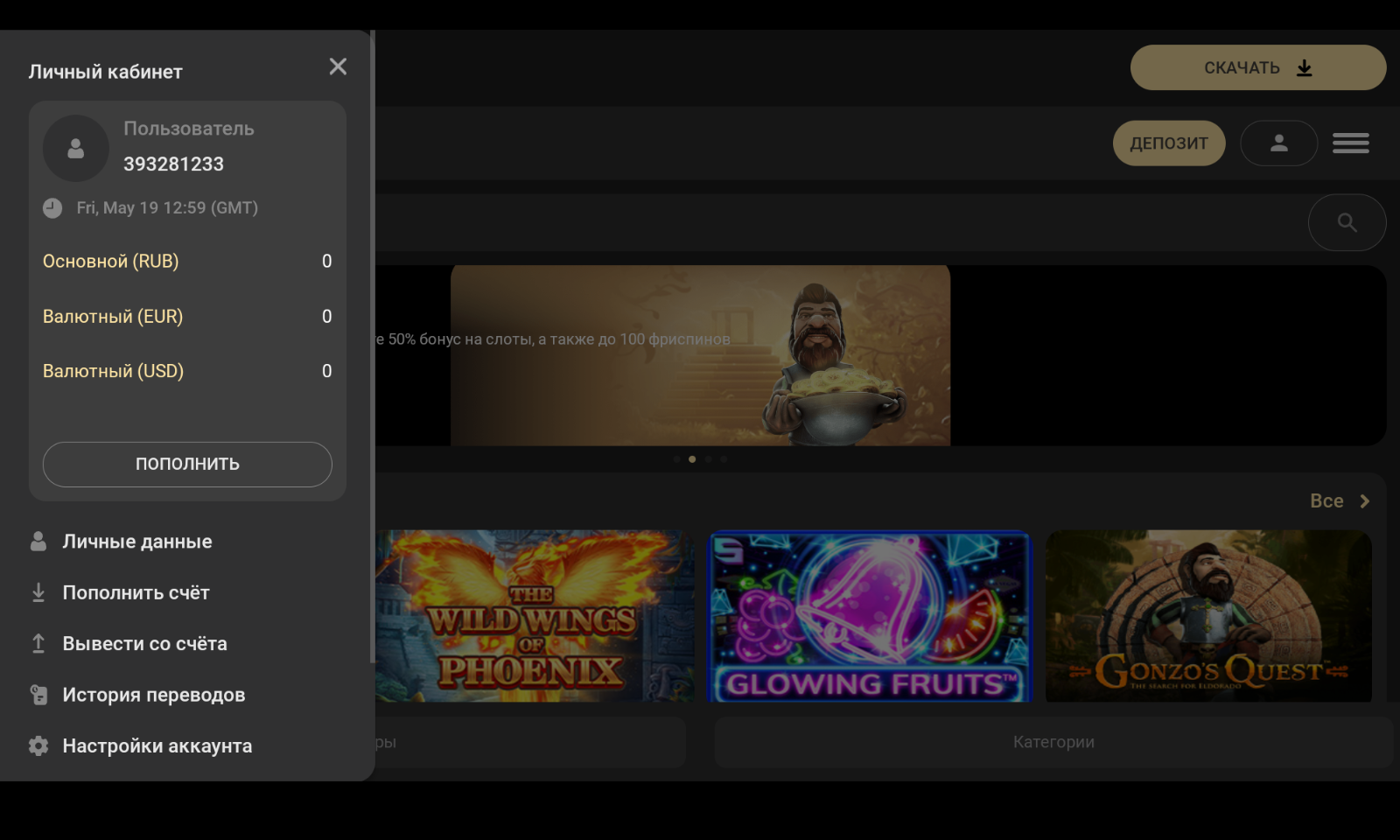
Task: Click the Все link for games
Action: pos(1326,501)
